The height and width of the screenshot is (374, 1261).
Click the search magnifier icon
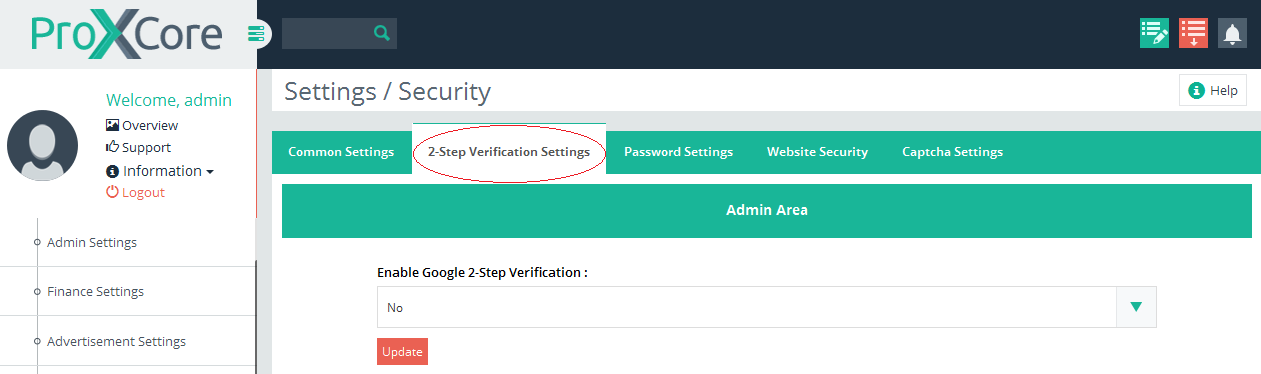(x=381, y=33)
